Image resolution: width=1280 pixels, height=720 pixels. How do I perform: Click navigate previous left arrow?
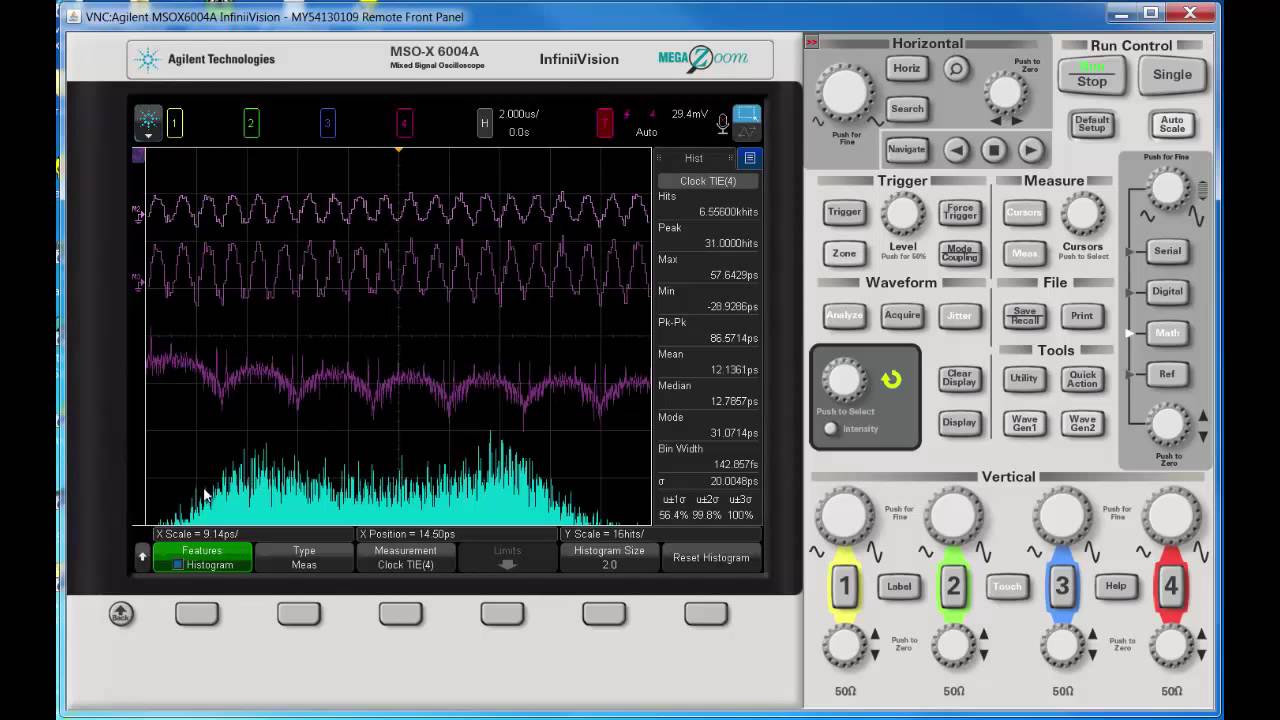pos(956,151)
